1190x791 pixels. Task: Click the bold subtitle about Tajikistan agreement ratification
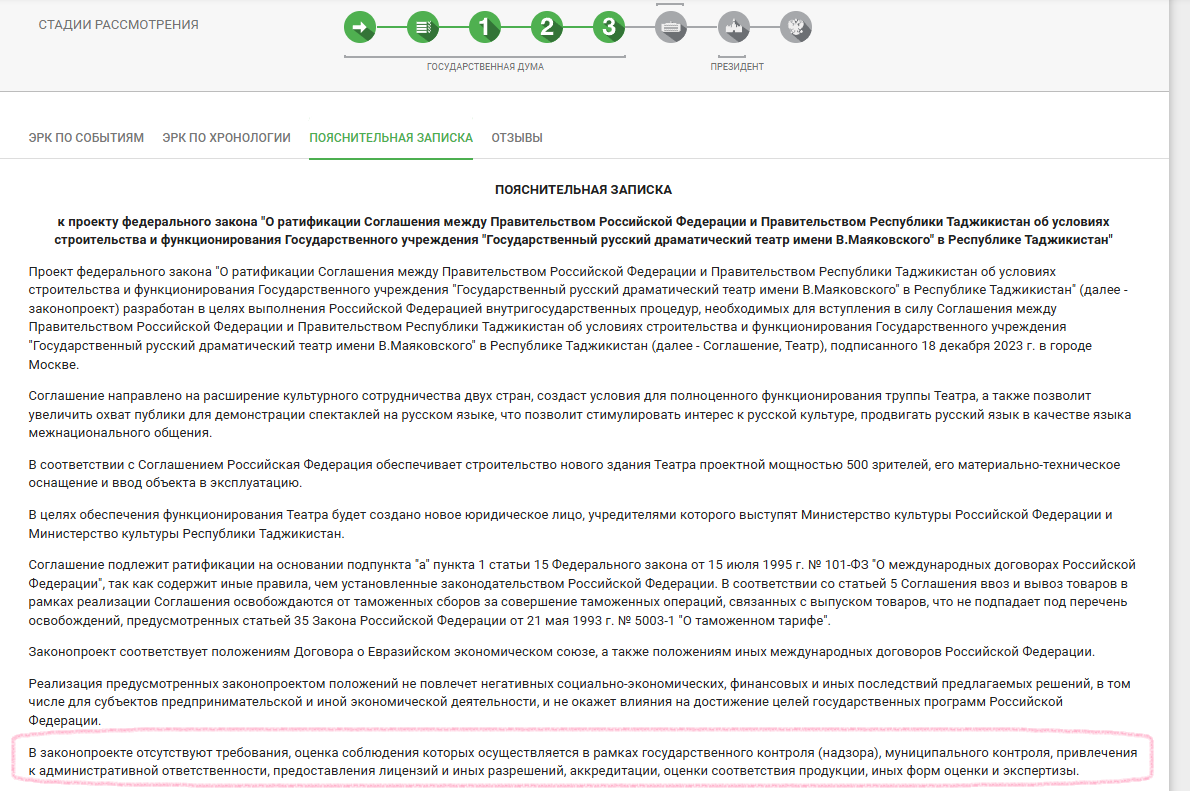point(583,230)
